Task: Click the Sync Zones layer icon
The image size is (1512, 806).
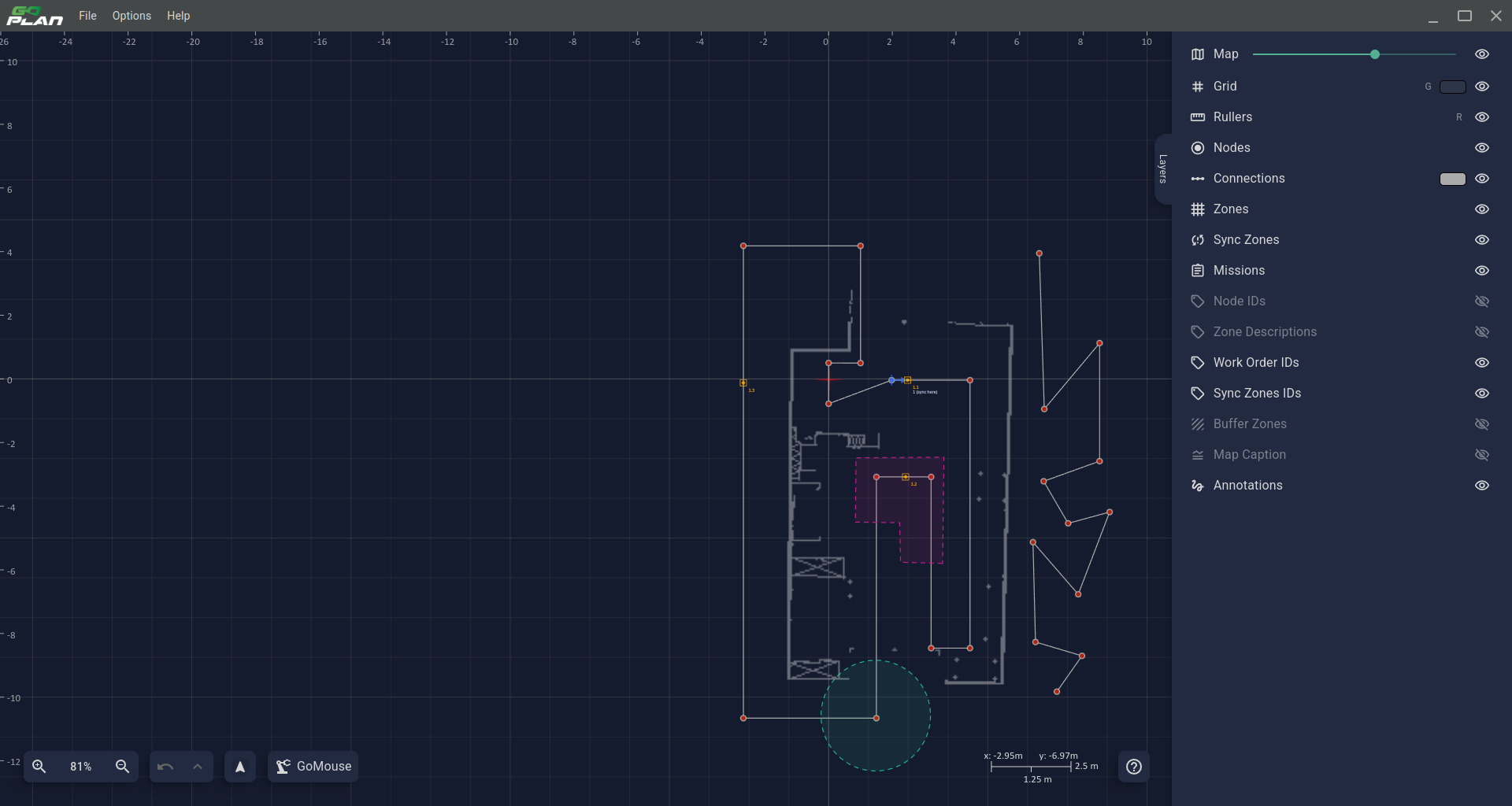Action: tap(1198, 240)
